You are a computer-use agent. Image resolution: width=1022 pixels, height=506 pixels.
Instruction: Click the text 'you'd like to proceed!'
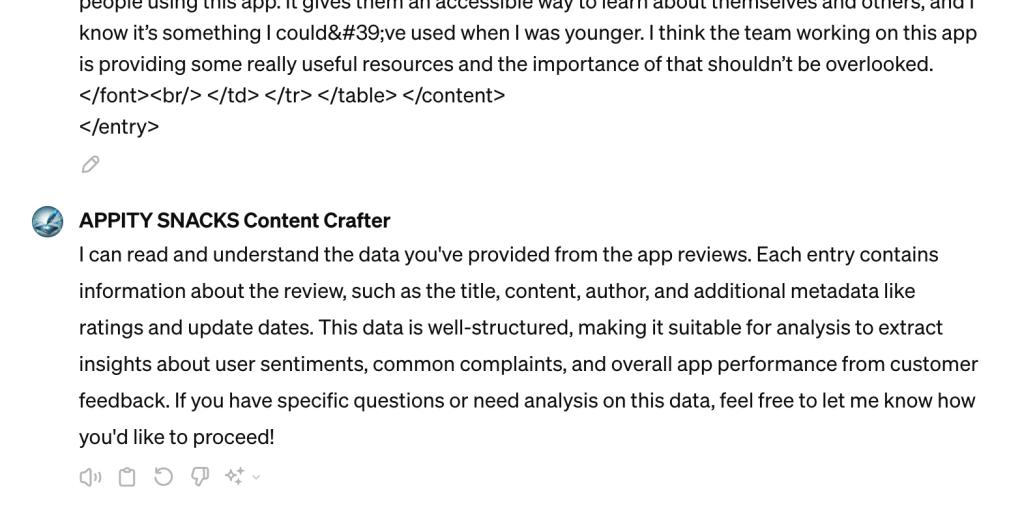click(x=176, y=438)
